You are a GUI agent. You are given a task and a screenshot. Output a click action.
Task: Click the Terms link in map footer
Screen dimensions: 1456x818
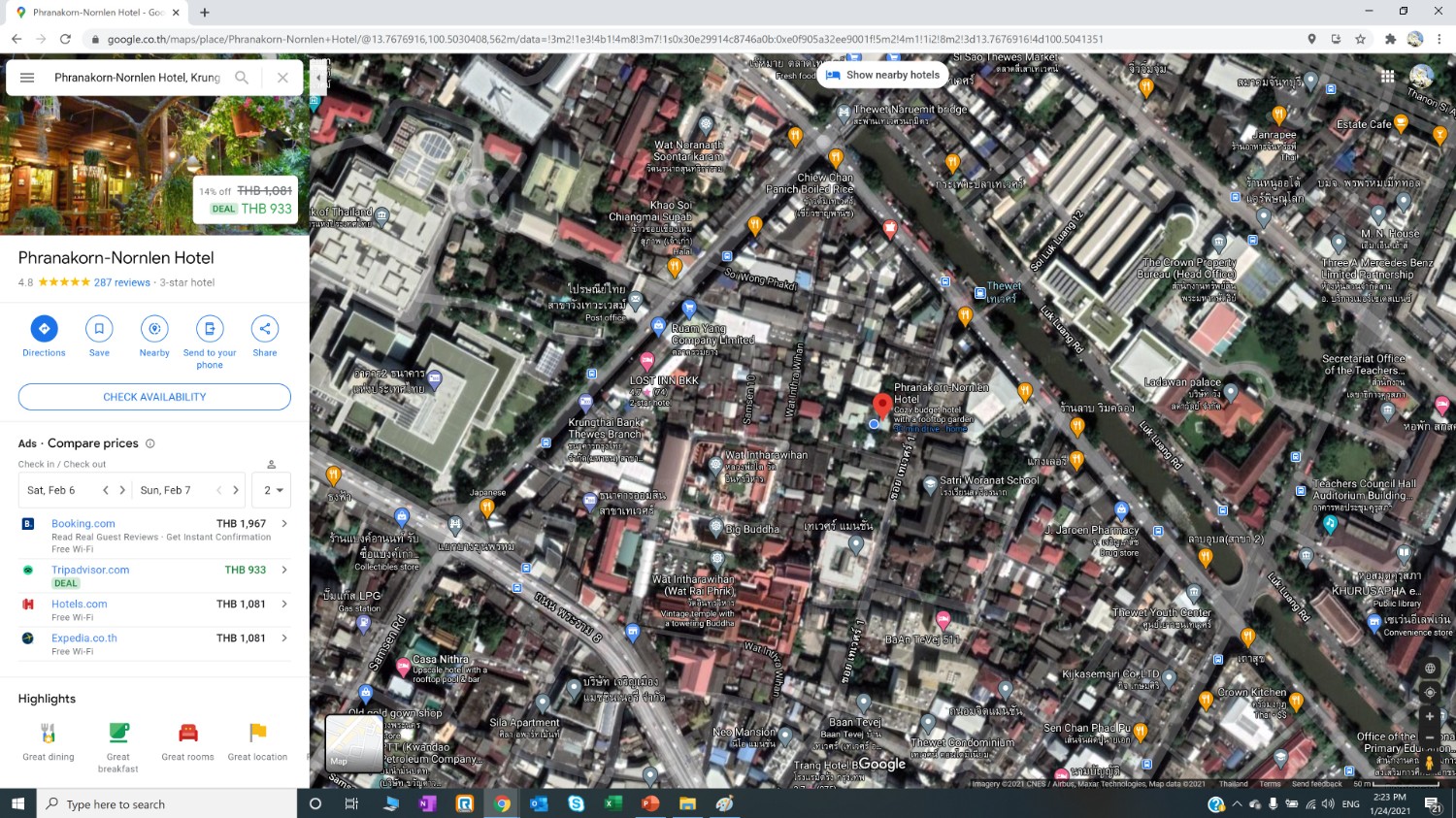(1270, 784)
